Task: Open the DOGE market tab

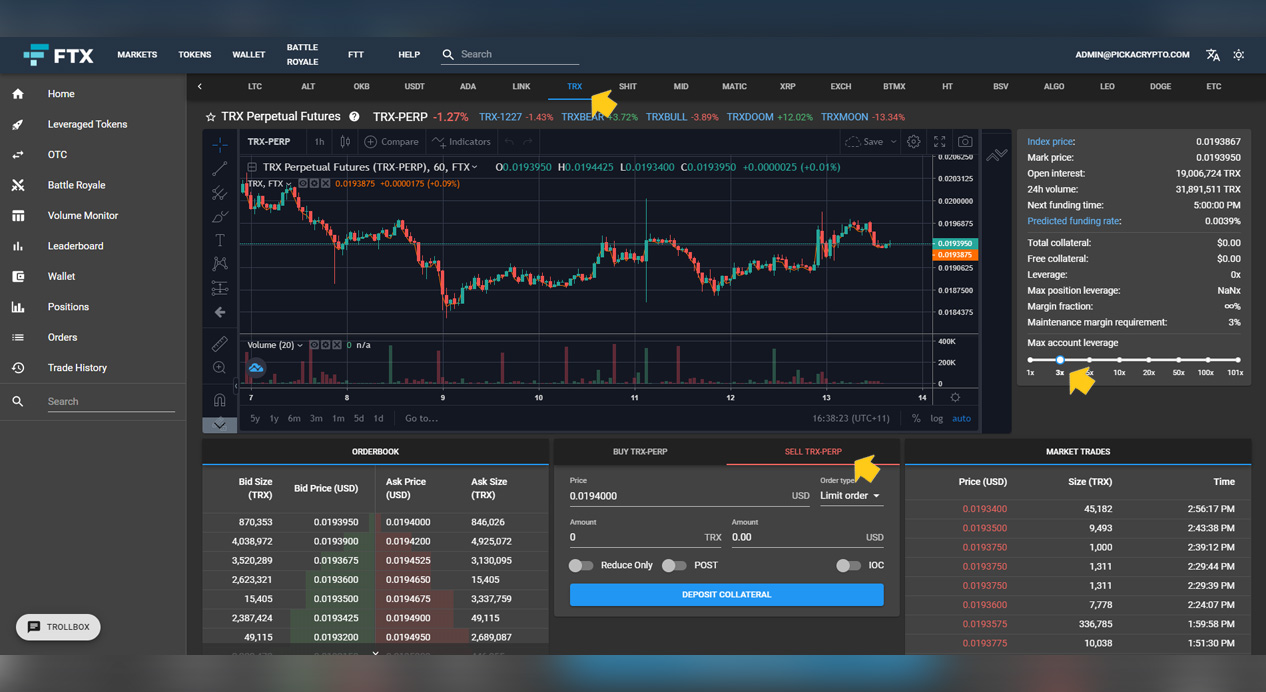Action: (1160, 87)
